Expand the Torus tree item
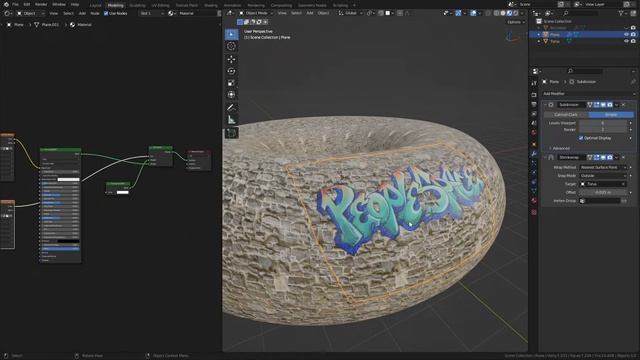Image resolution: width=640 pixels, height=360 pixels. tap(539, 41)
